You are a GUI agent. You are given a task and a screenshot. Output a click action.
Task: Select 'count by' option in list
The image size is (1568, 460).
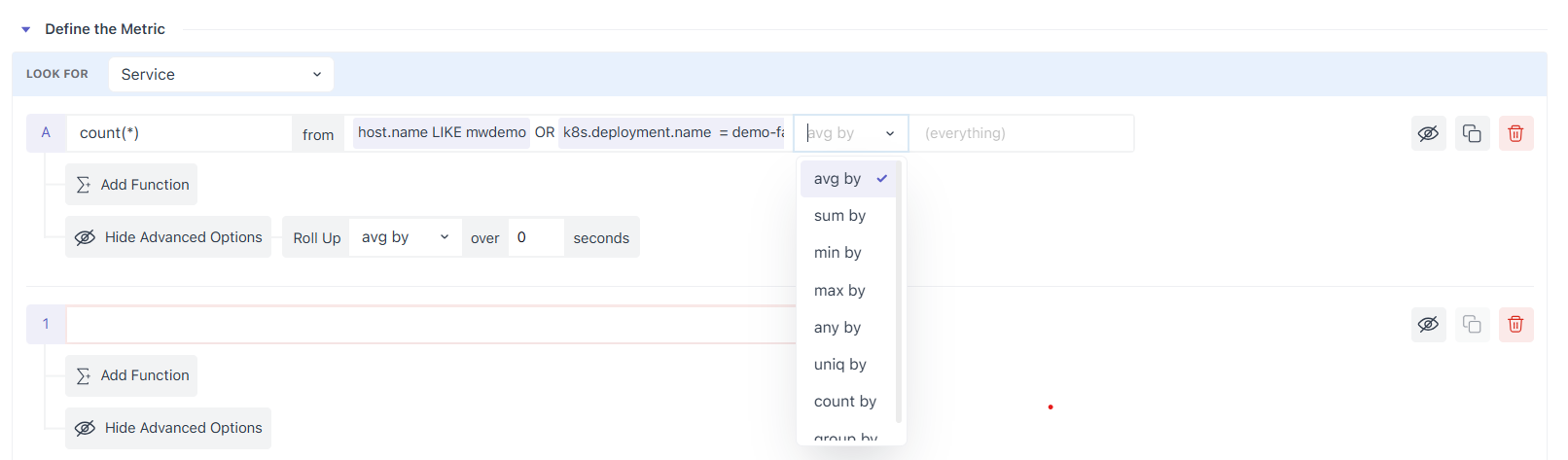pos(844,402)
